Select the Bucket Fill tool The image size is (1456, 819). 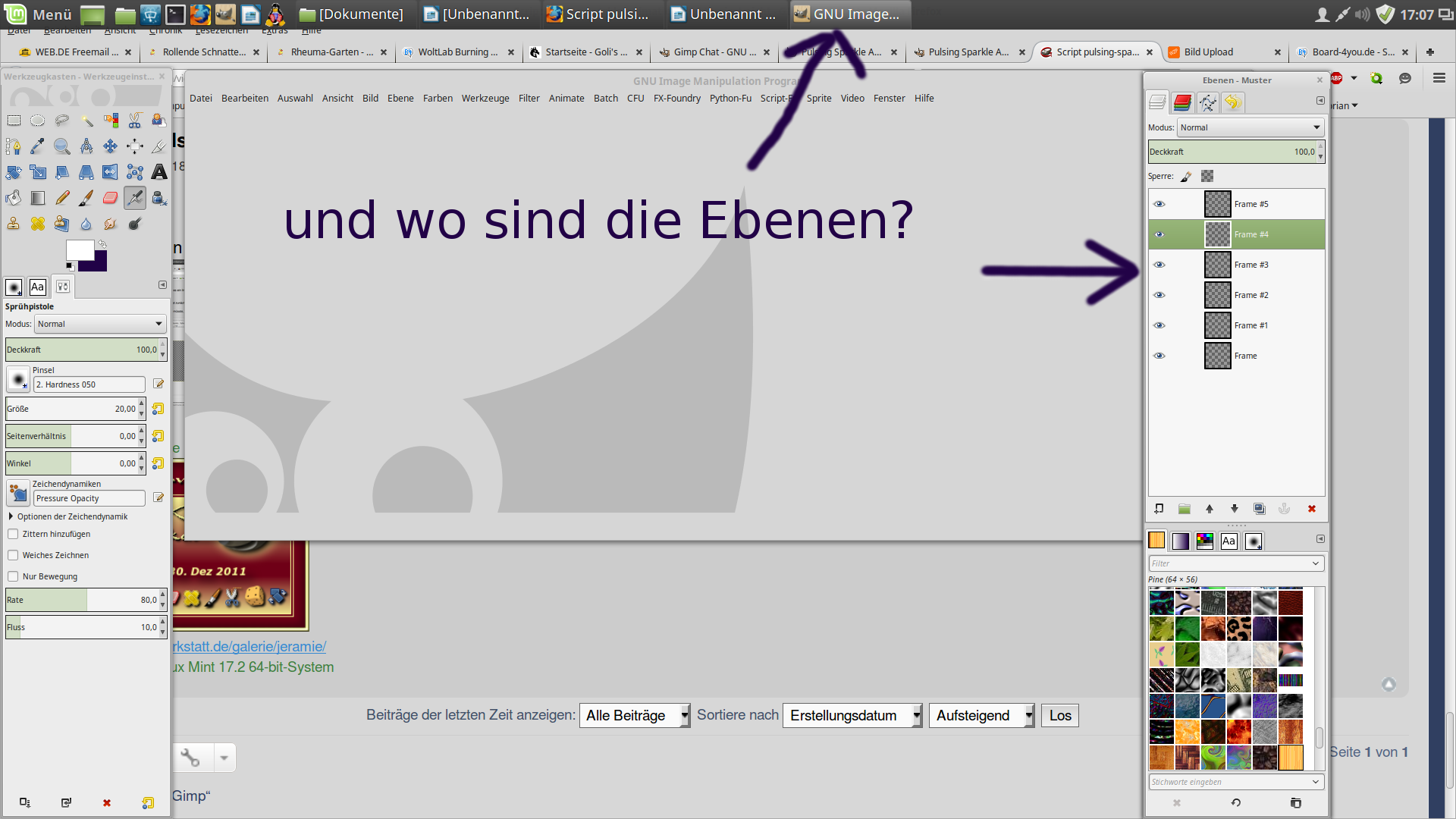(14, 198)
